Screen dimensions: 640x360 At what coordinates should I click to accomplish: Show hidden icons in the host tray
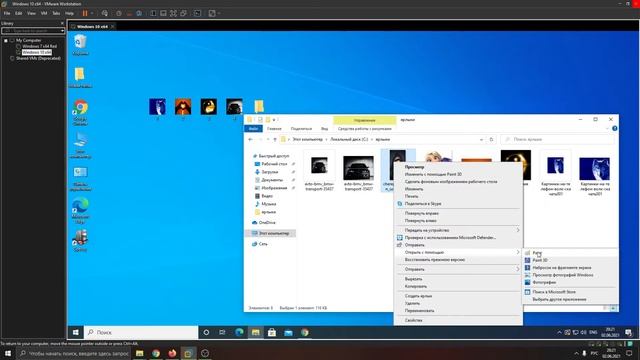coord(576,353)
